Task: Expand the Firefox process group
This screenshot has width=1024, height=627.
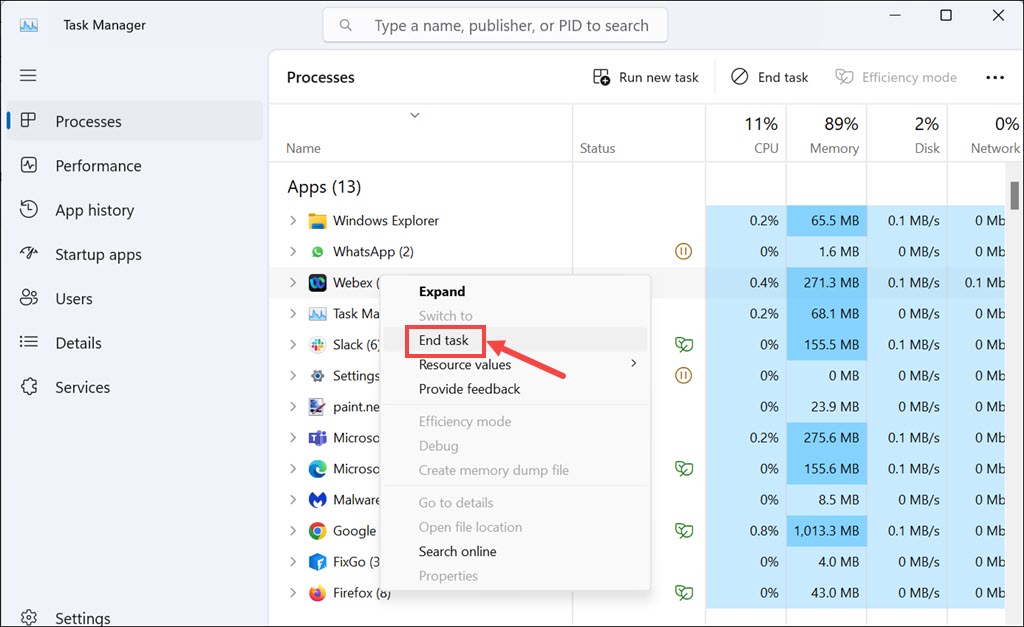Action: pyautogui.click(x=293, y=593)
